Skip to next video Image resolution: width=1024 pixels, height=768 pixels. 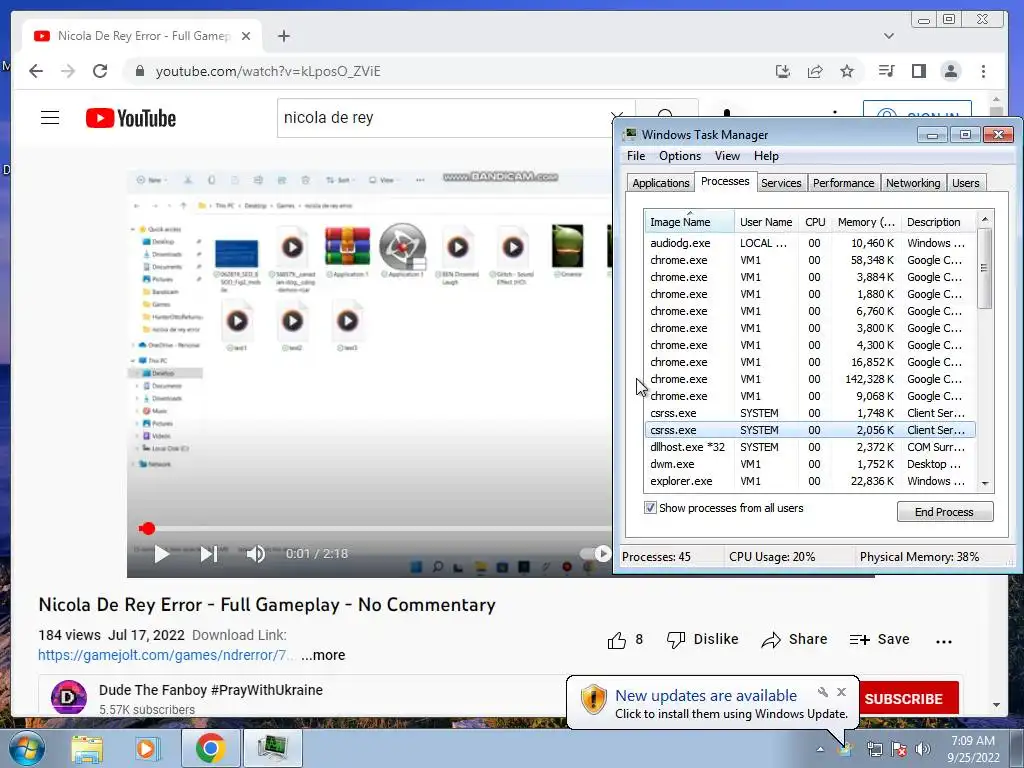coord(209,554)
